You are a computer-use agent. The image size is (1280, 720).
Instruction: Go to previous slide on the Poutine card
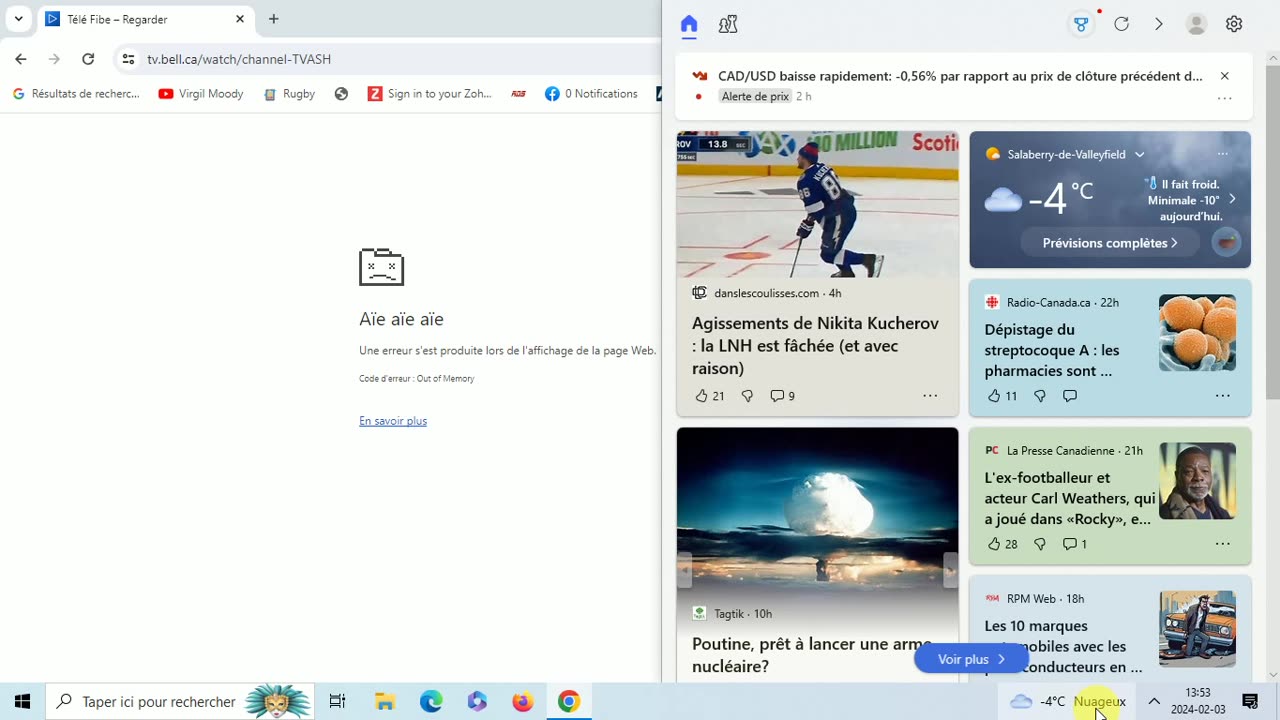tap(684, 571)
